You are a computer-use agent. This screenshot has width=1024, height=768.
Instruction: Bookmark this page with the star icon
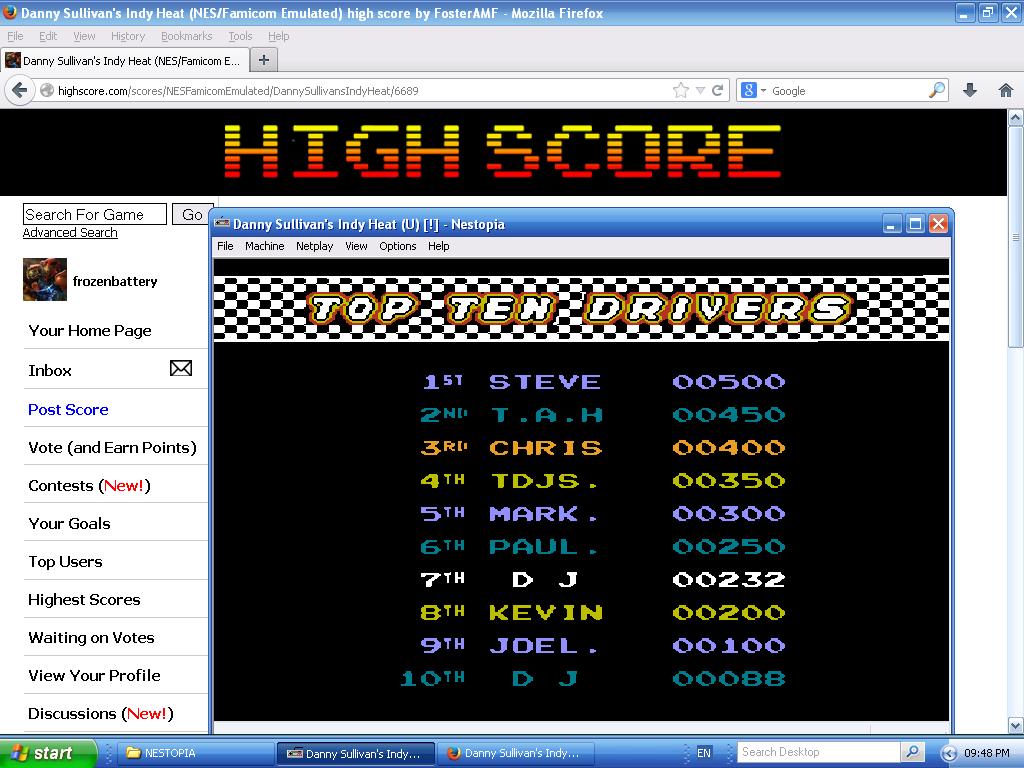coord(680,91)
